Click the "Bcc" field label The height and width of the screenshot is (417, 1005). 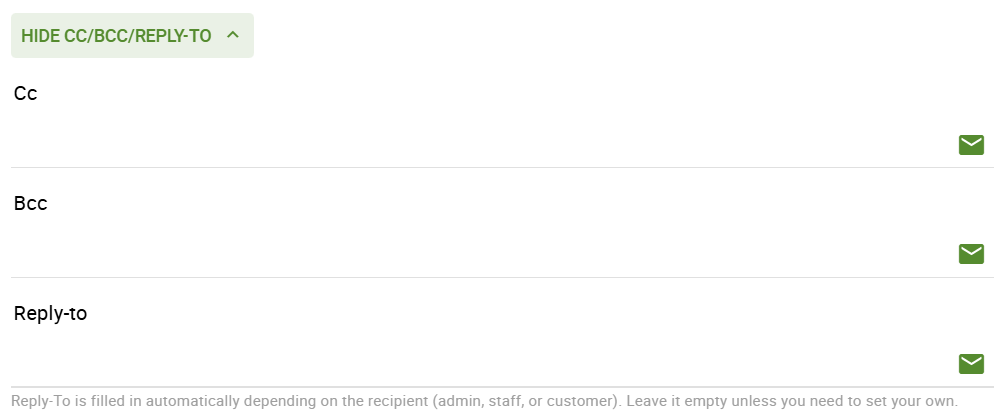coord(31,203)
